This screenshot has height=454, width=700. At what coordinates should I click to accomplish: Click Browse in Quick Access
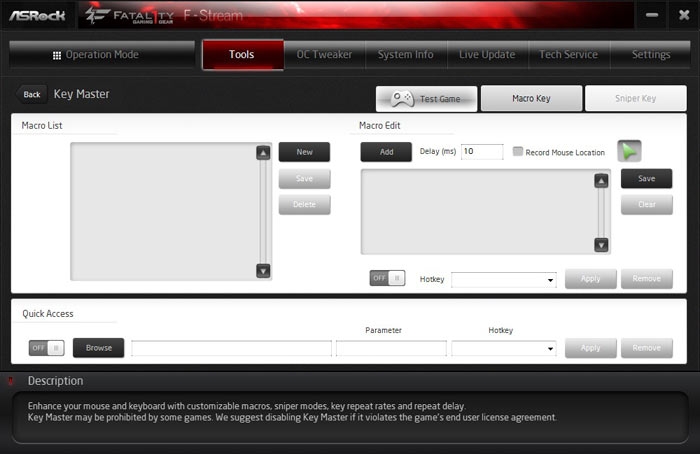tap(99, 348)
